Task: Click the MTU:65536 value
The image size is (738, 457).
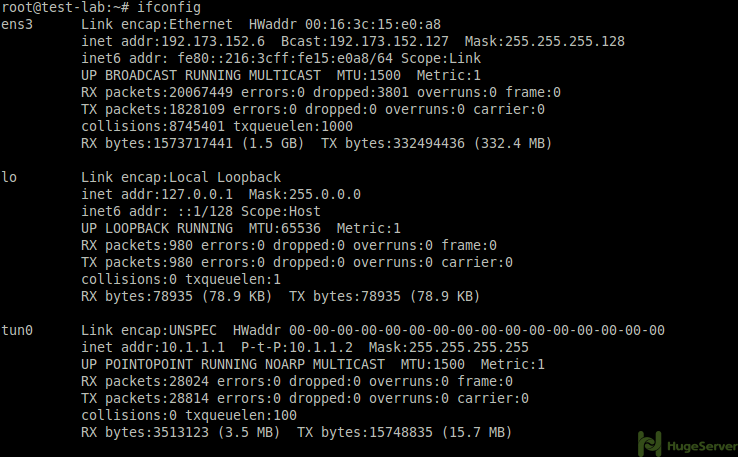Action: 285,228
